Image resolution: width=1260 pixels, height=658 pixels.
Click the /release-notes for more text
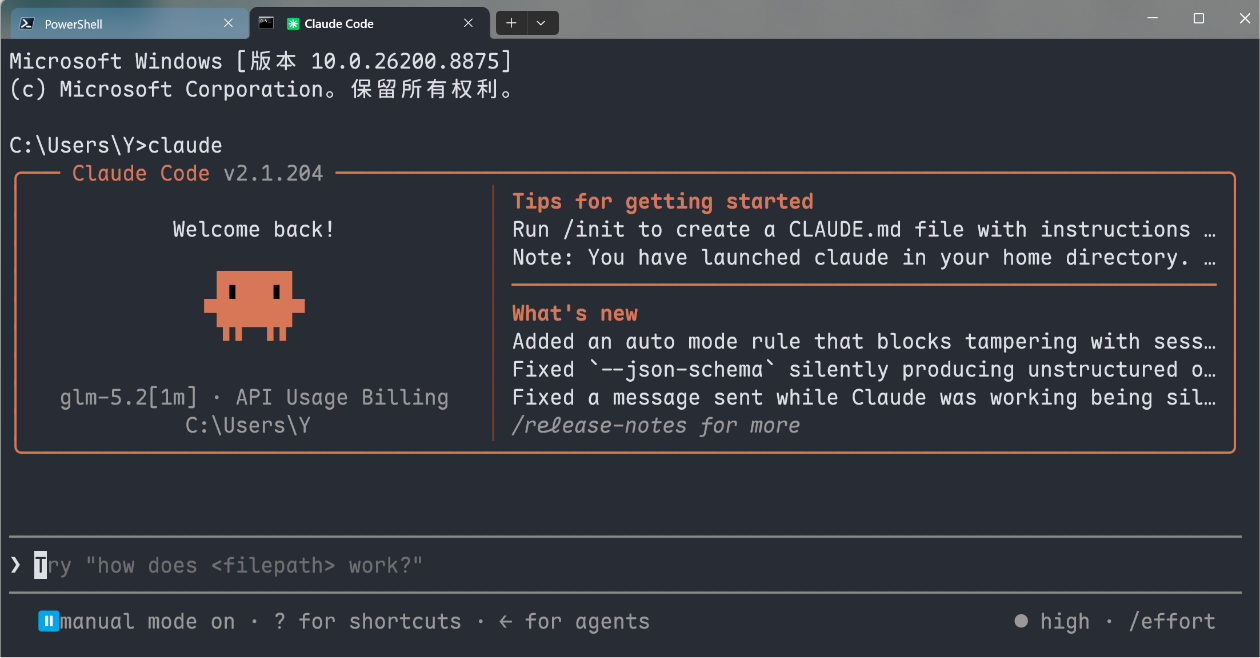[x=656, y=426]
